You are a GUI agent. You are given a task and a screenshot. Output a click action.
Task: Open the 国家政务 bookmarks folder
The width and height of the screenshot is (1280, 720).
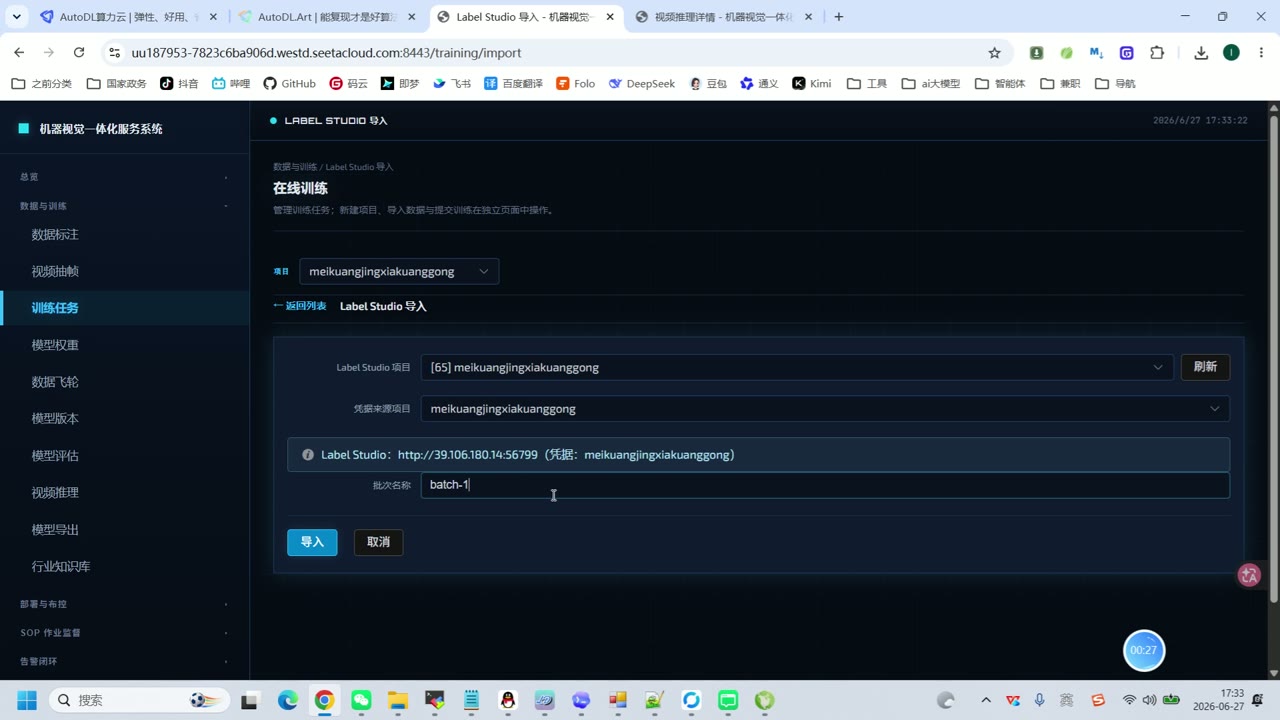(x=116, y=83)
